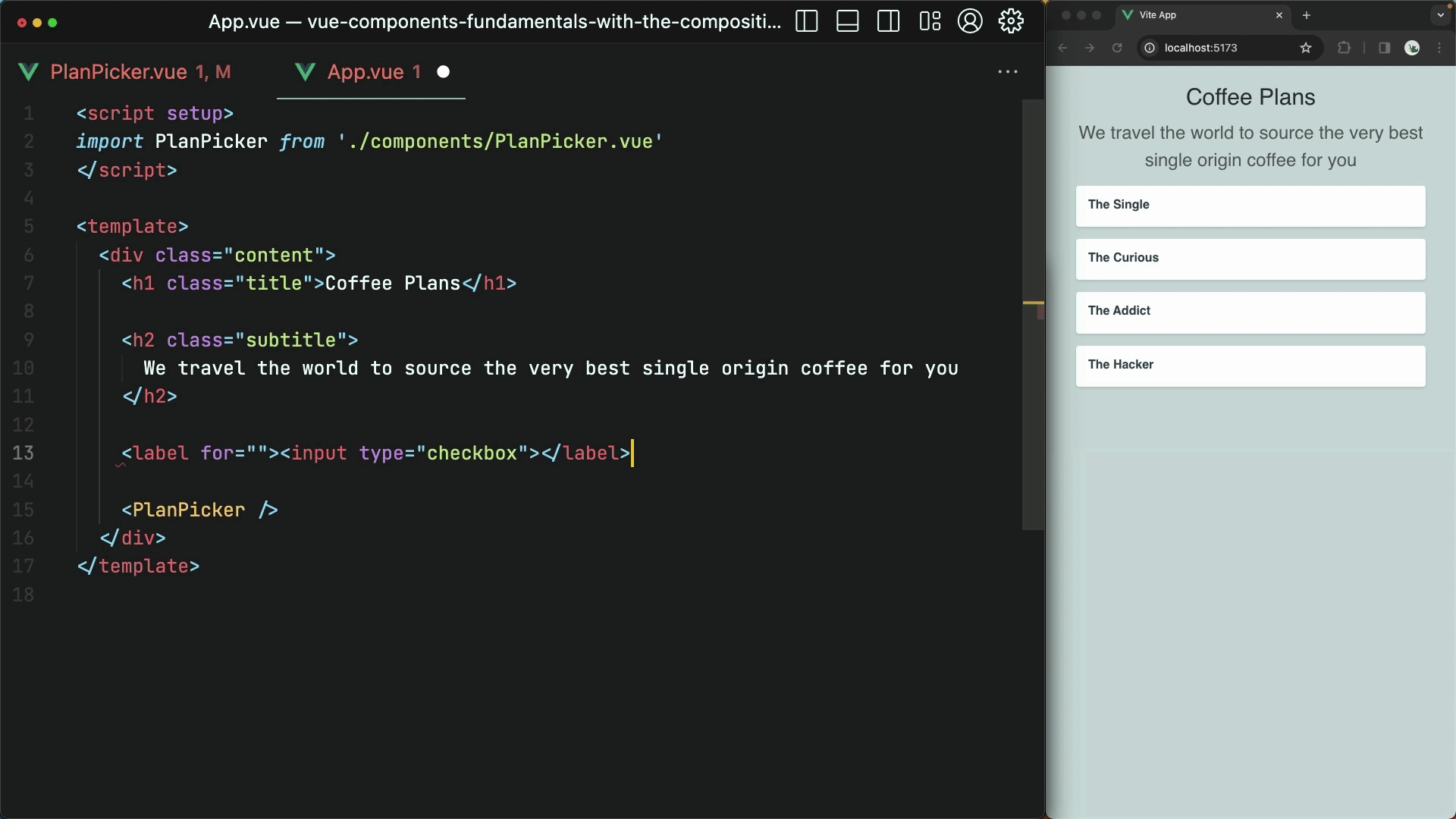Open the browser extensions puzzle icon

(x=1344, y=48)
